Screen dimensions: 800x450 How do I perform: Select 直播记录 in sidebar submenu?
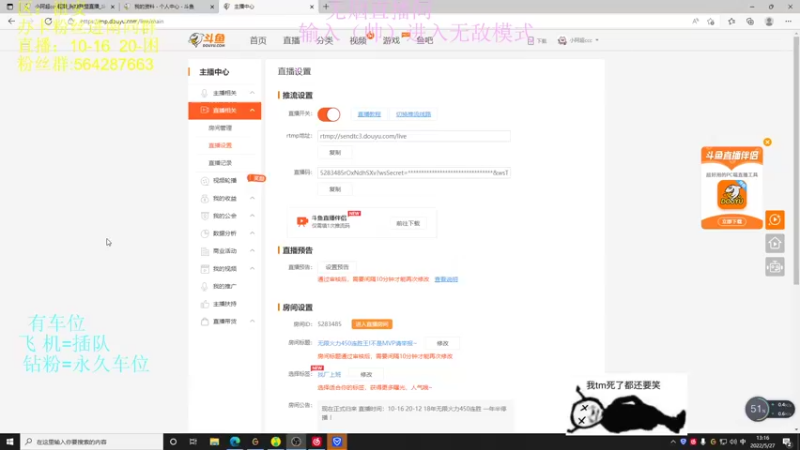click(x=220, y=163)
